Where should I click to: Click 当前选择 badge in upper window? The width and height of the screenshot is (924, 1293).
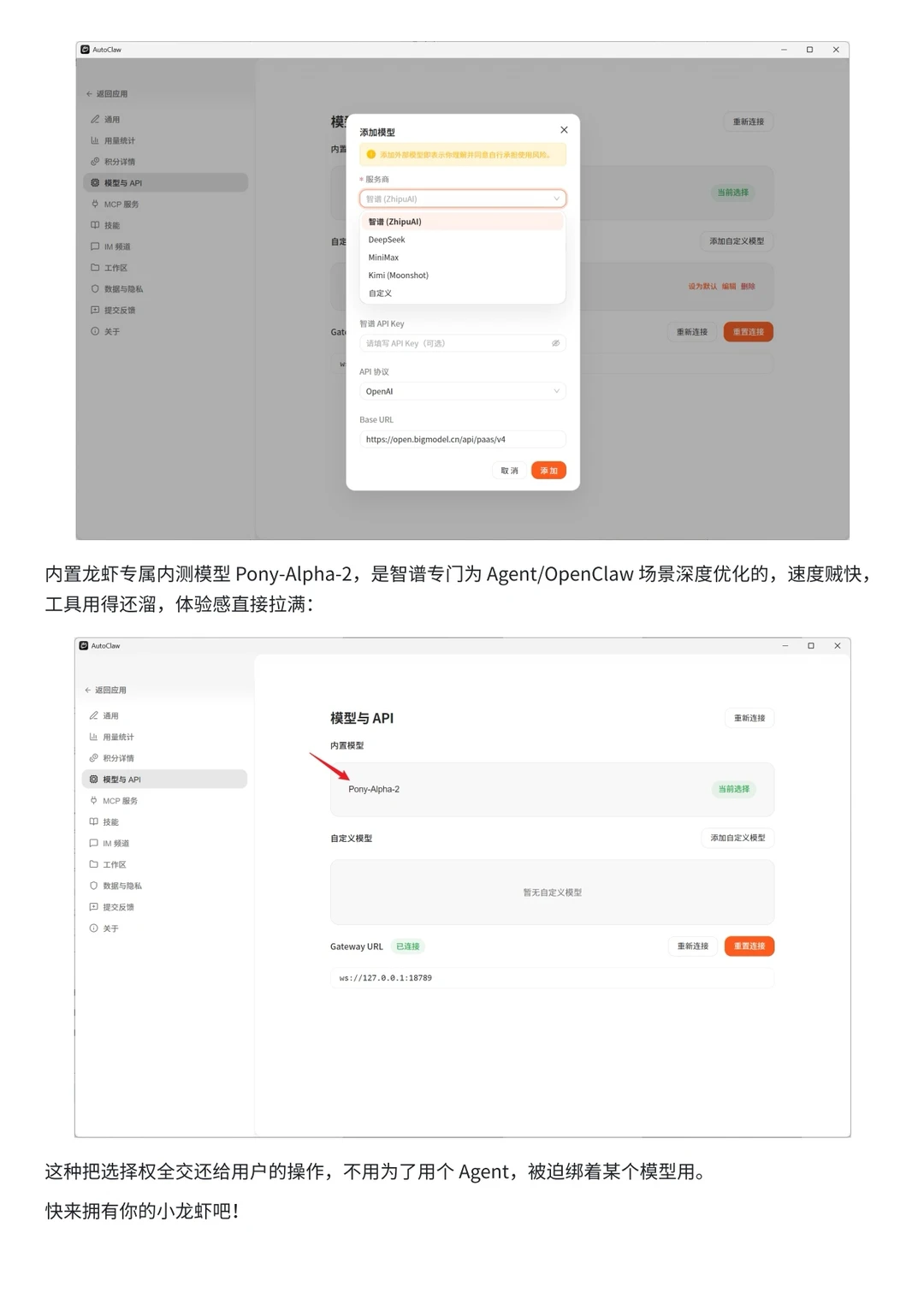click(x=732, y=193)
